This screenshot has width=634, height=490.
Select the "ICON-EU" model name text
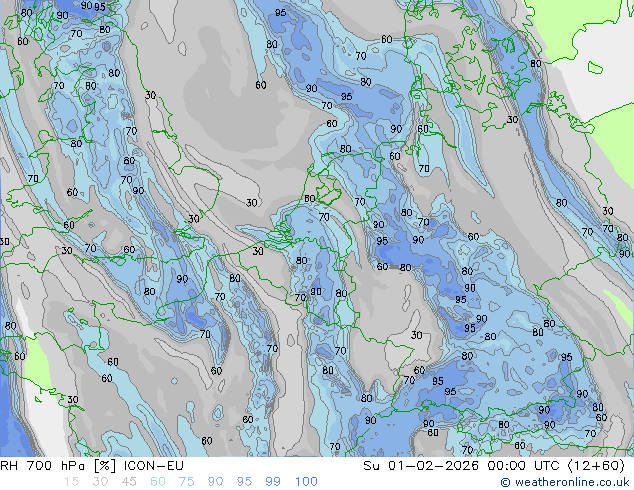pyautogui.click(x=154, y=466)
